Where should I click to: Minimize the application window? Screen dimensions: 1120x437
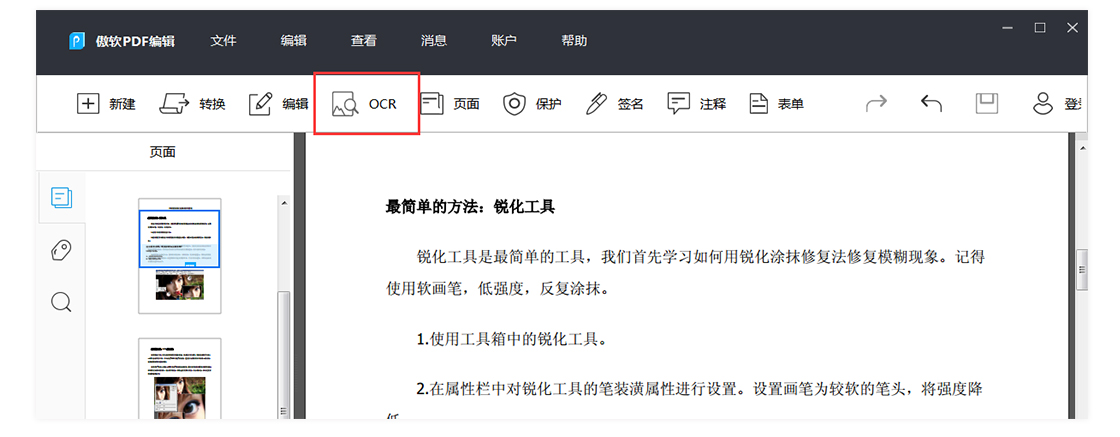(x=1008, y=28)
